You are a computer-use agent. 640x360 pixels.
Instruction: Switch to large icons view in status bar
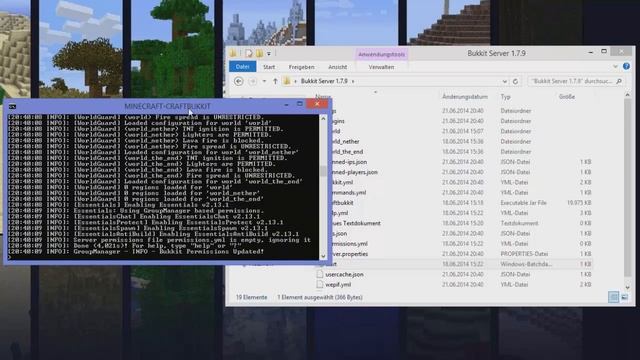click(624, 297)
